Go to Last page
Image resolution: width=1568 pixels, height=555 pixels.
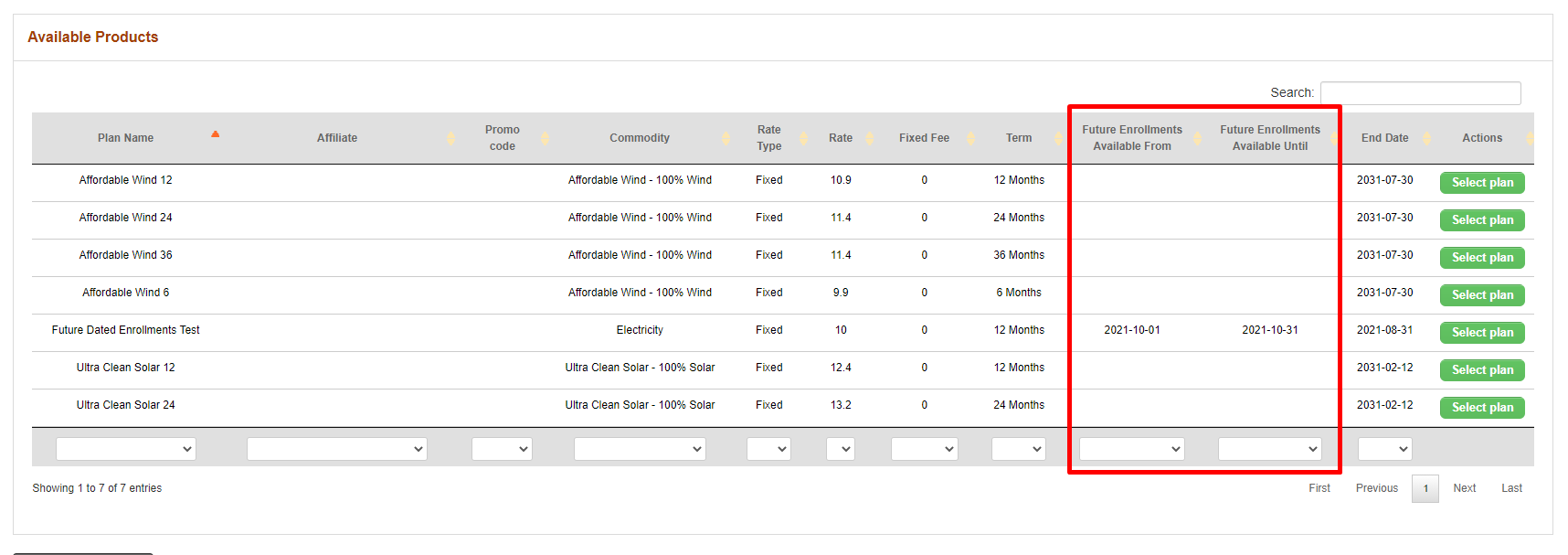pos(1512,488)
